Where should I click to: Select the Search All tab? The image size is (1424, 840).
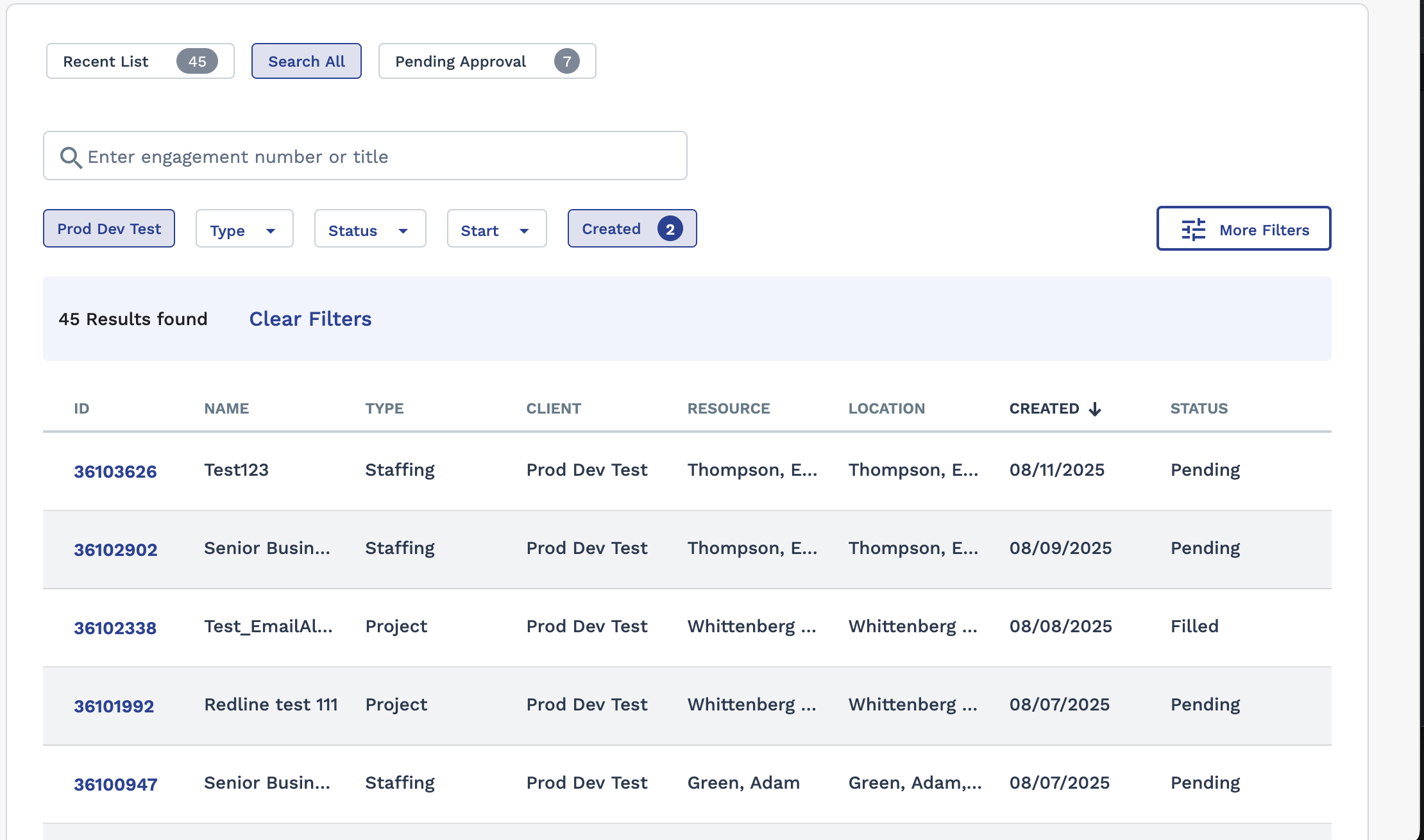pyautogui.click(x=306, y=62)
